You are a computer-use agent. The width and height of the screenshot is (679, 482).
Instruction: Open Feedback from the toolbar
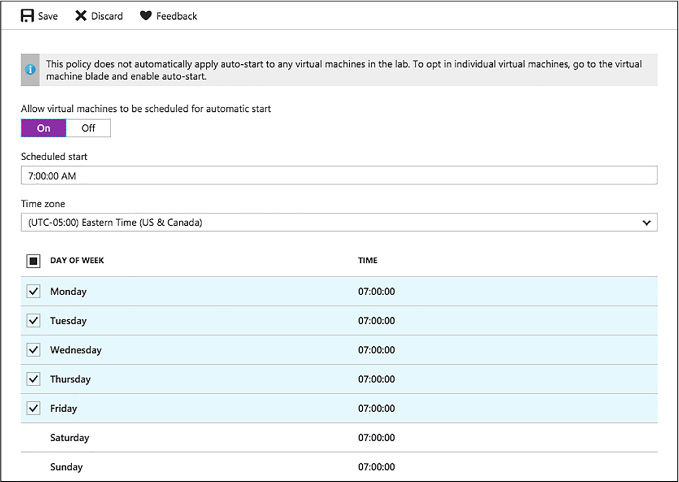(177, 16)
